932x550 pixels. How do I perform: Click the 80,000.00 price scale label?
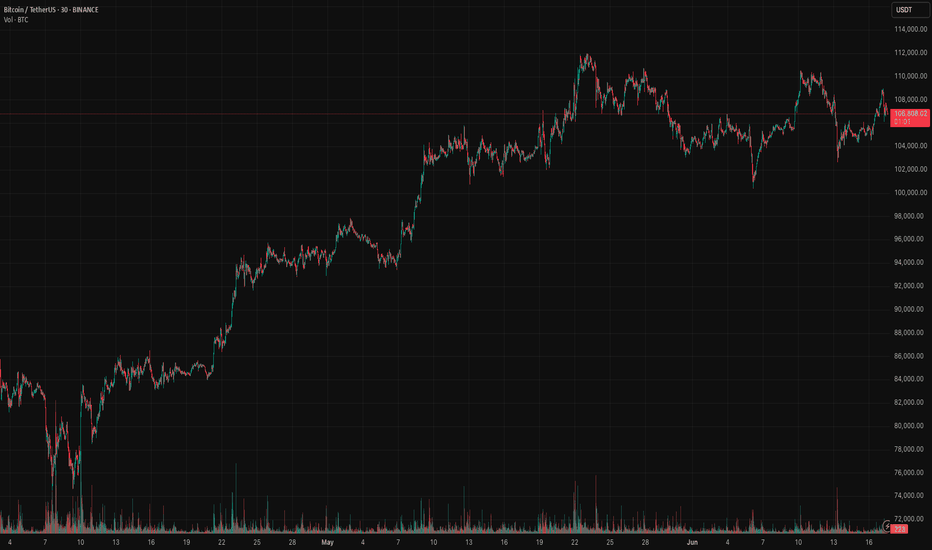[x=910, y=426]
